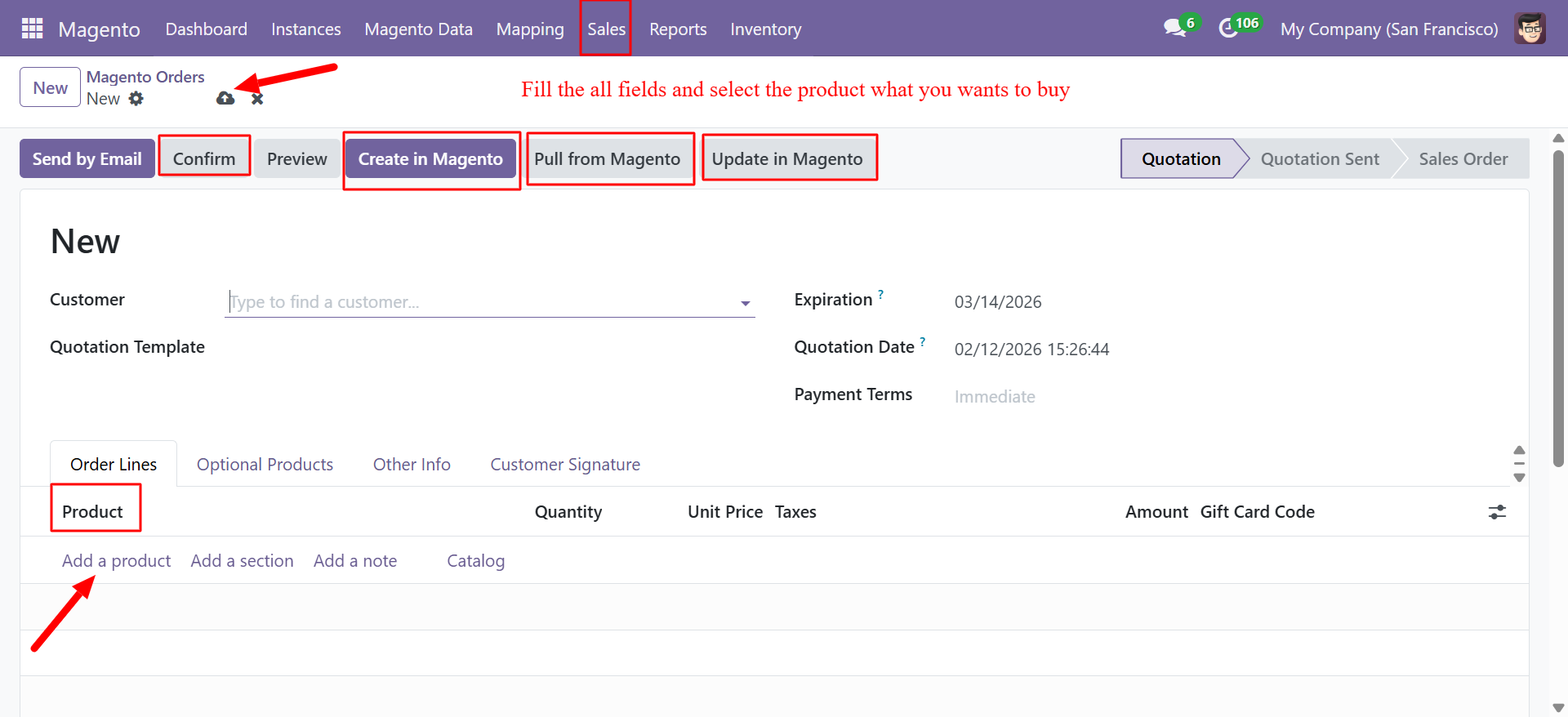Click the New record button

coord(51,87)
